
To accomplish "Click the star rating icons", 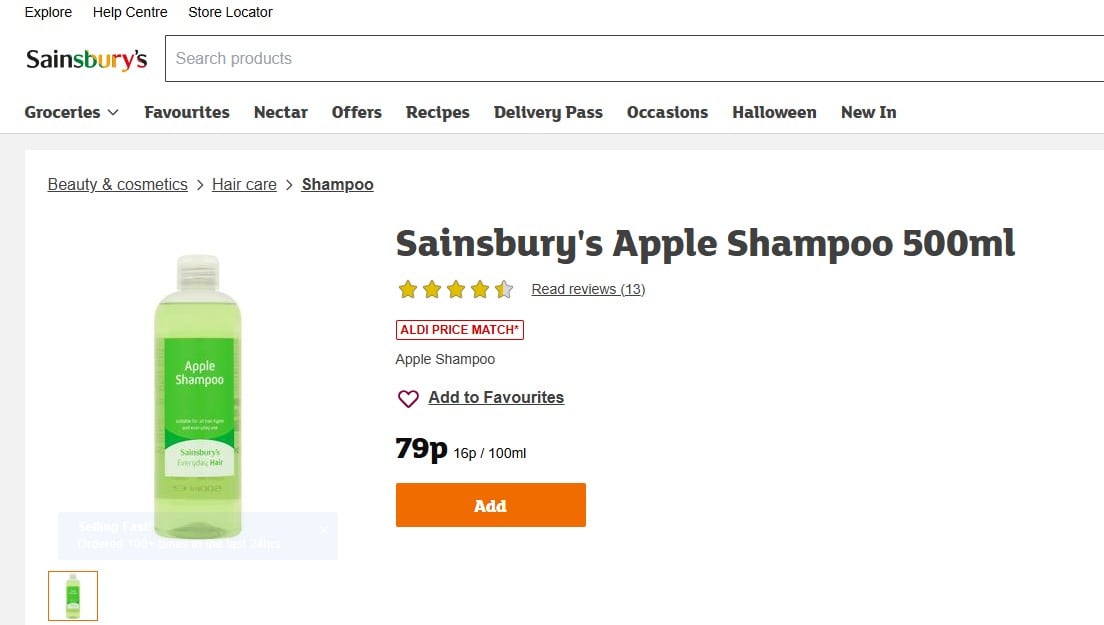I will pyautogui.click(x=455, y=290).
